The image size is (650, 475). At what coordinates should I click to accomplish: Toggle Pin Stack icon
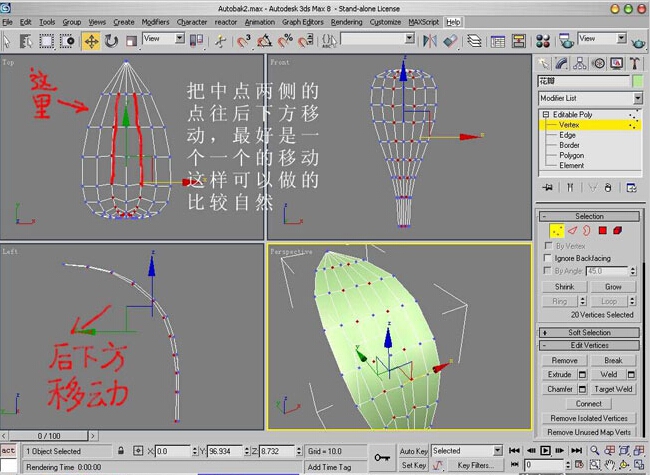pos(548,188)
